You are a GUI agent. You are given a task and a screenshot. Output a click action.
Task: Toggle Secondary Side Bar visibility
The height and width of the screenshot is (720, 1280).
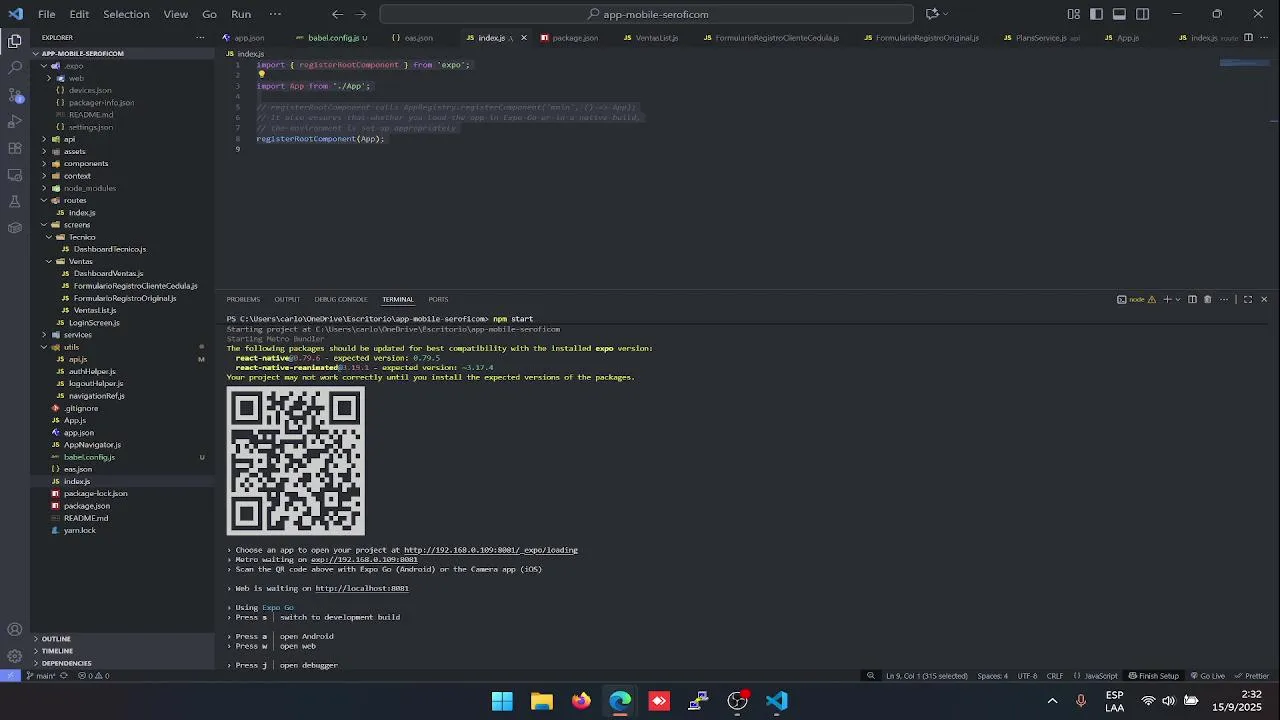pos(1142,14)
